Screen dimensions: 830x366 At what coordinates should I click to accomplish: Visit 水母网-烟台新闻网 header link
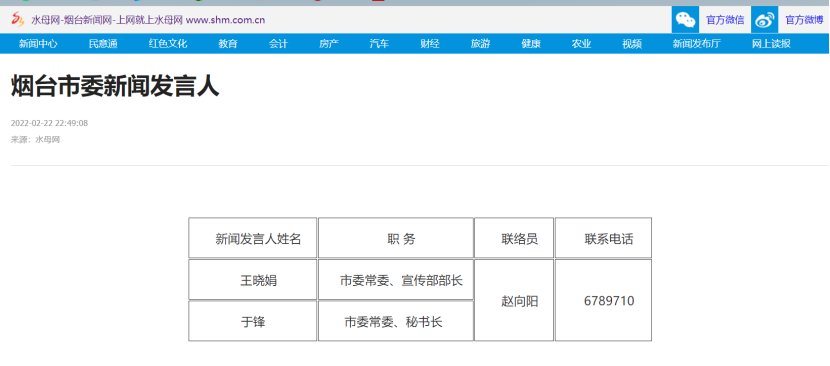(148, 20)
